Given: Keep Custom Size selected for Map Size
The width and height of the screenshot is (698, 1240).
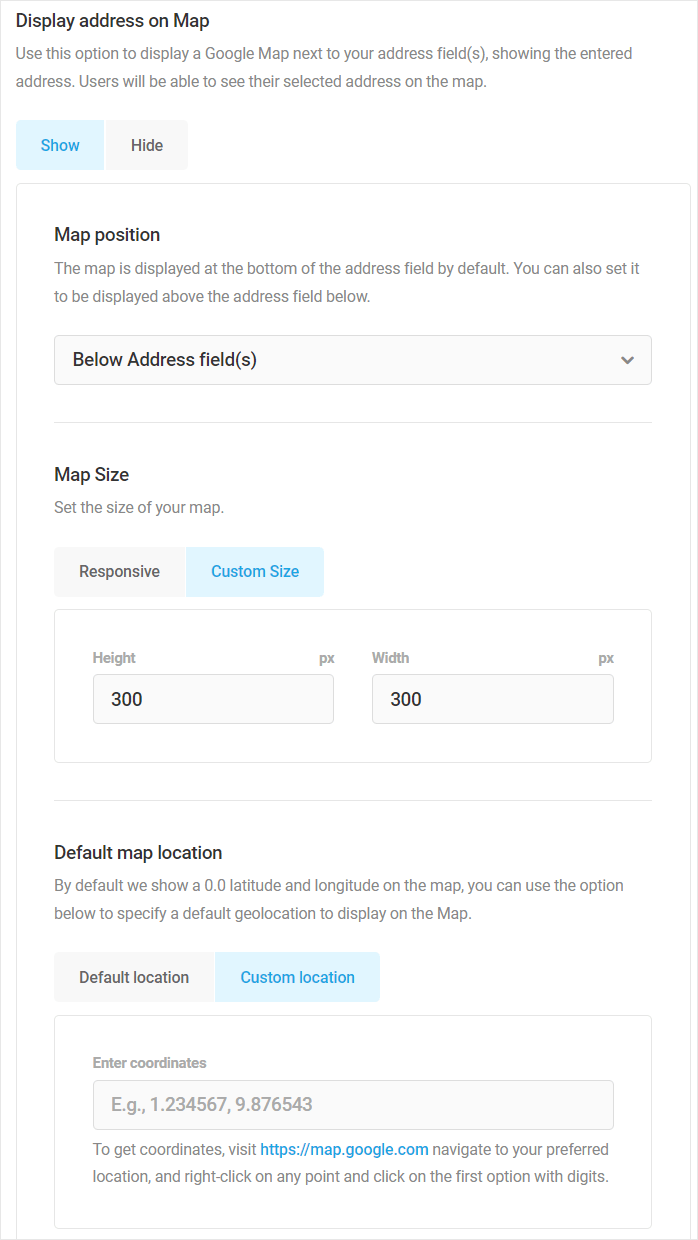Looking at the screenshot, I should [254, 571].
